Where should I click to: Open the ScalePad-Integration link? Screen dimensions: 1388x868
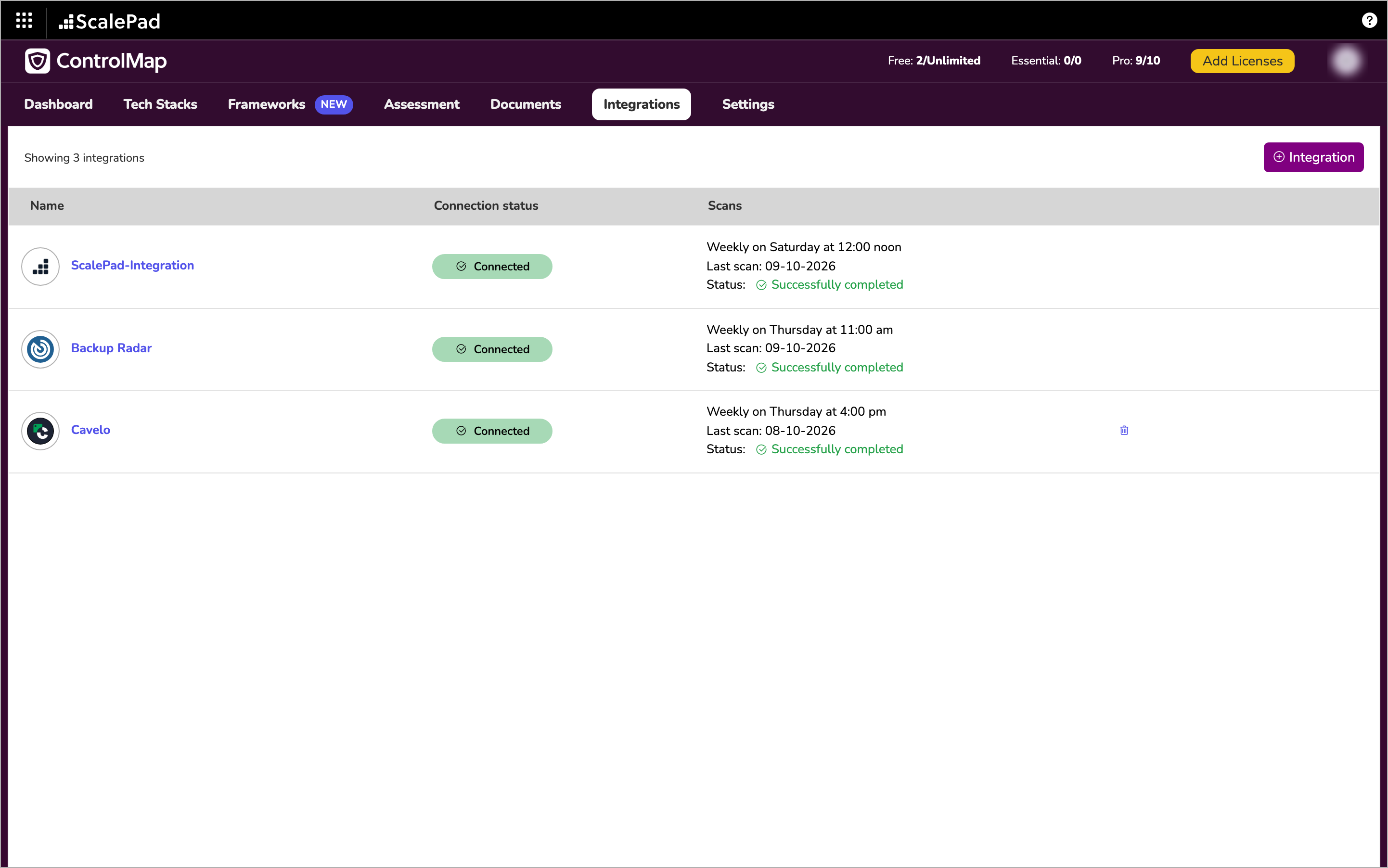[x=133, y=265]
